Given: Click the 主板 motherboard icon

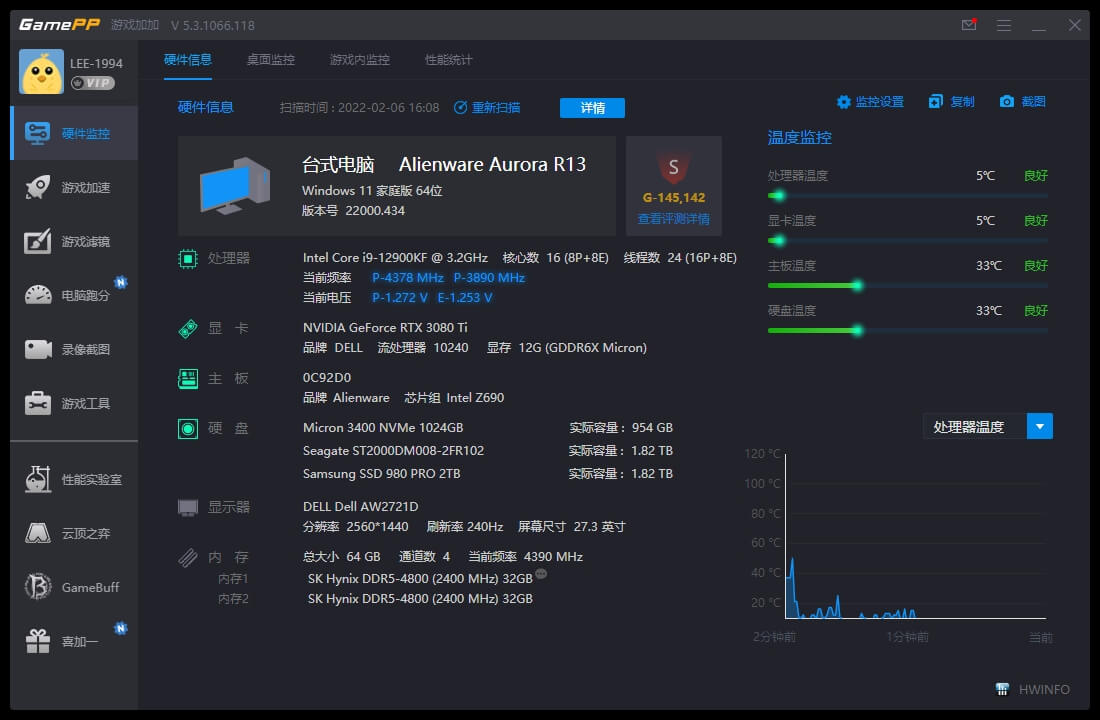Looking at the screenshot, I should [188, 379].
